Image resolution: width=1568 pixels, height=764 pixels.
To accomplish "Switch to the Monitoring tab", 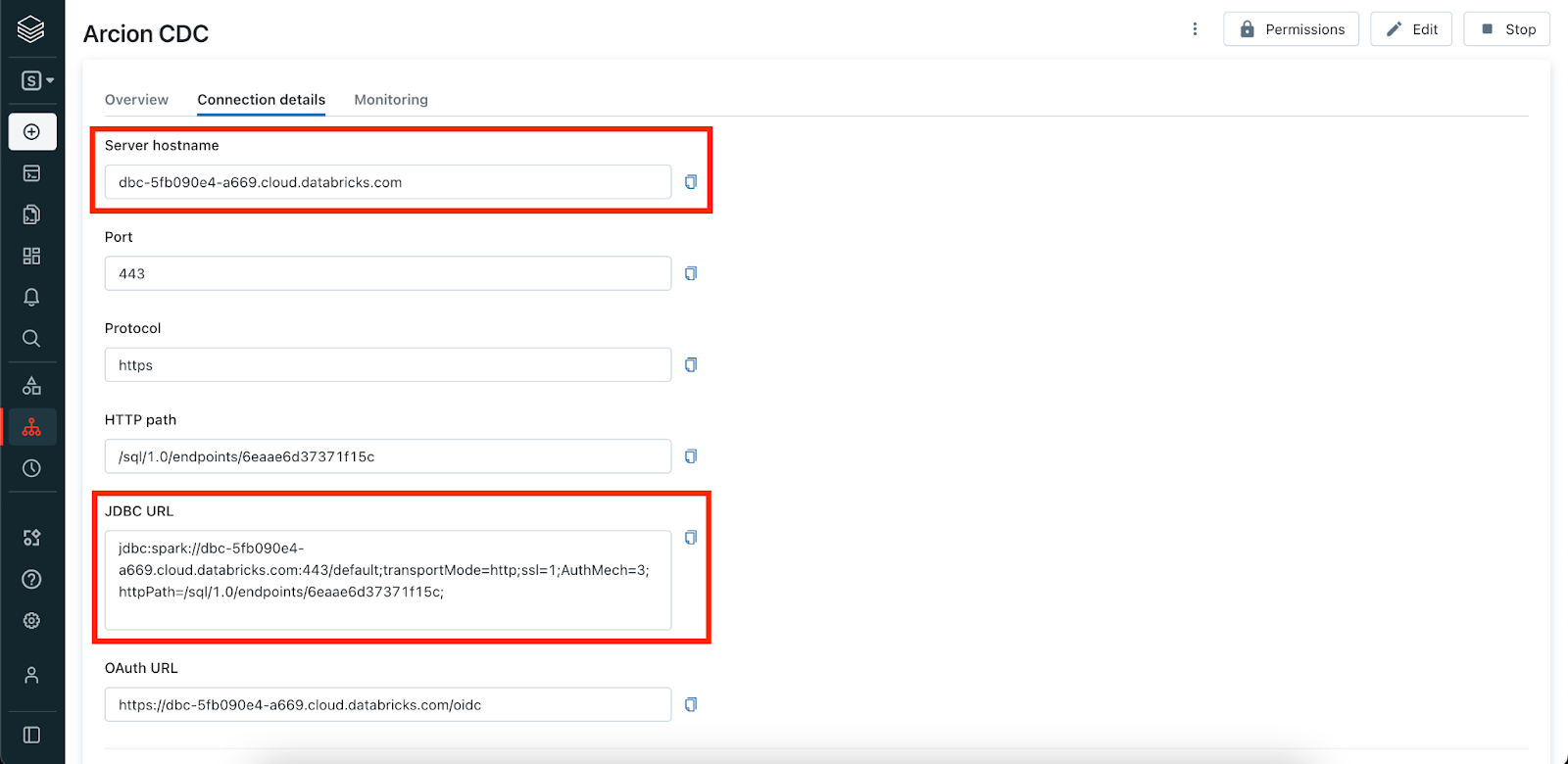I will (x=391, y=100).
